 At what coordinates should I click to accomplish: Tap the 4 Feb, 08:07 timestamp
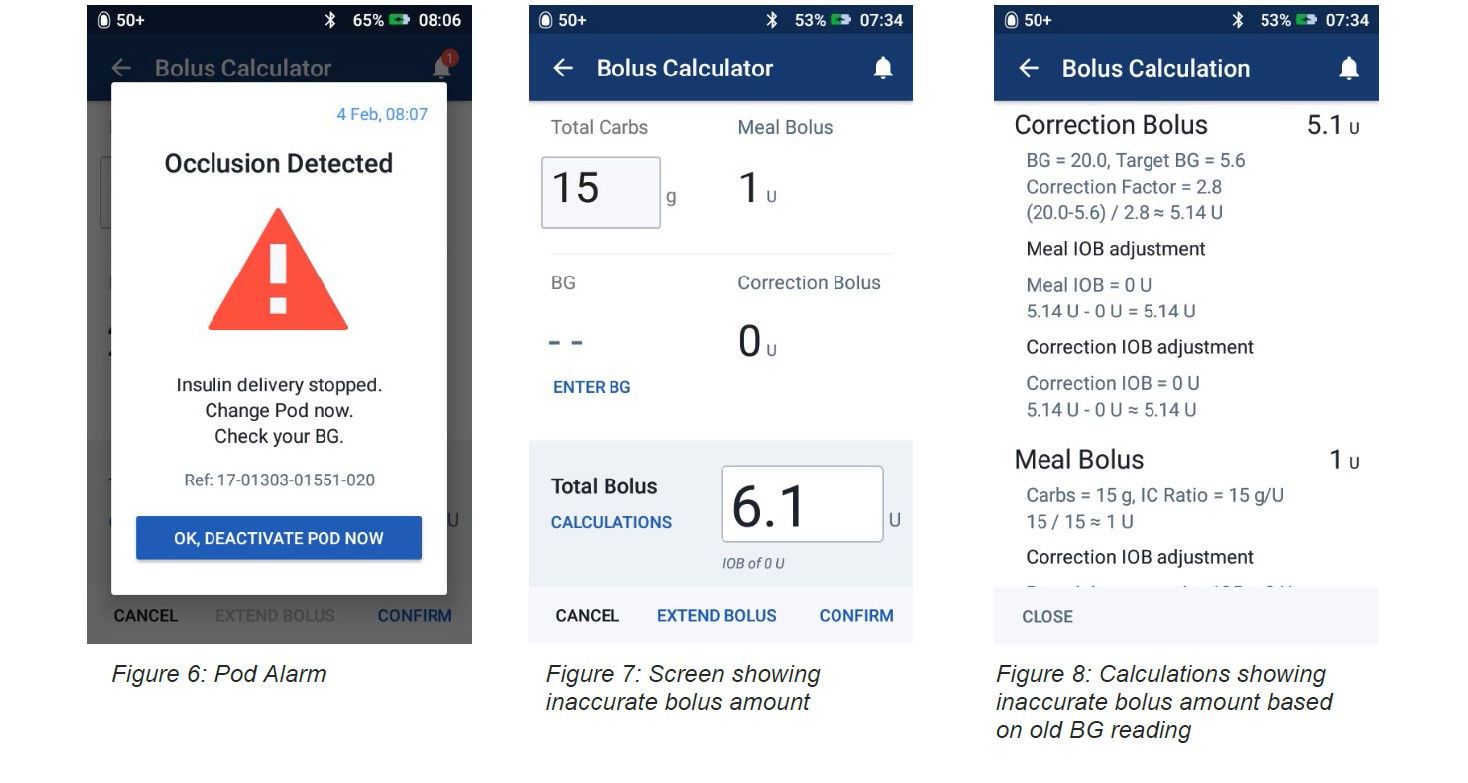click(x=382, y=114)
